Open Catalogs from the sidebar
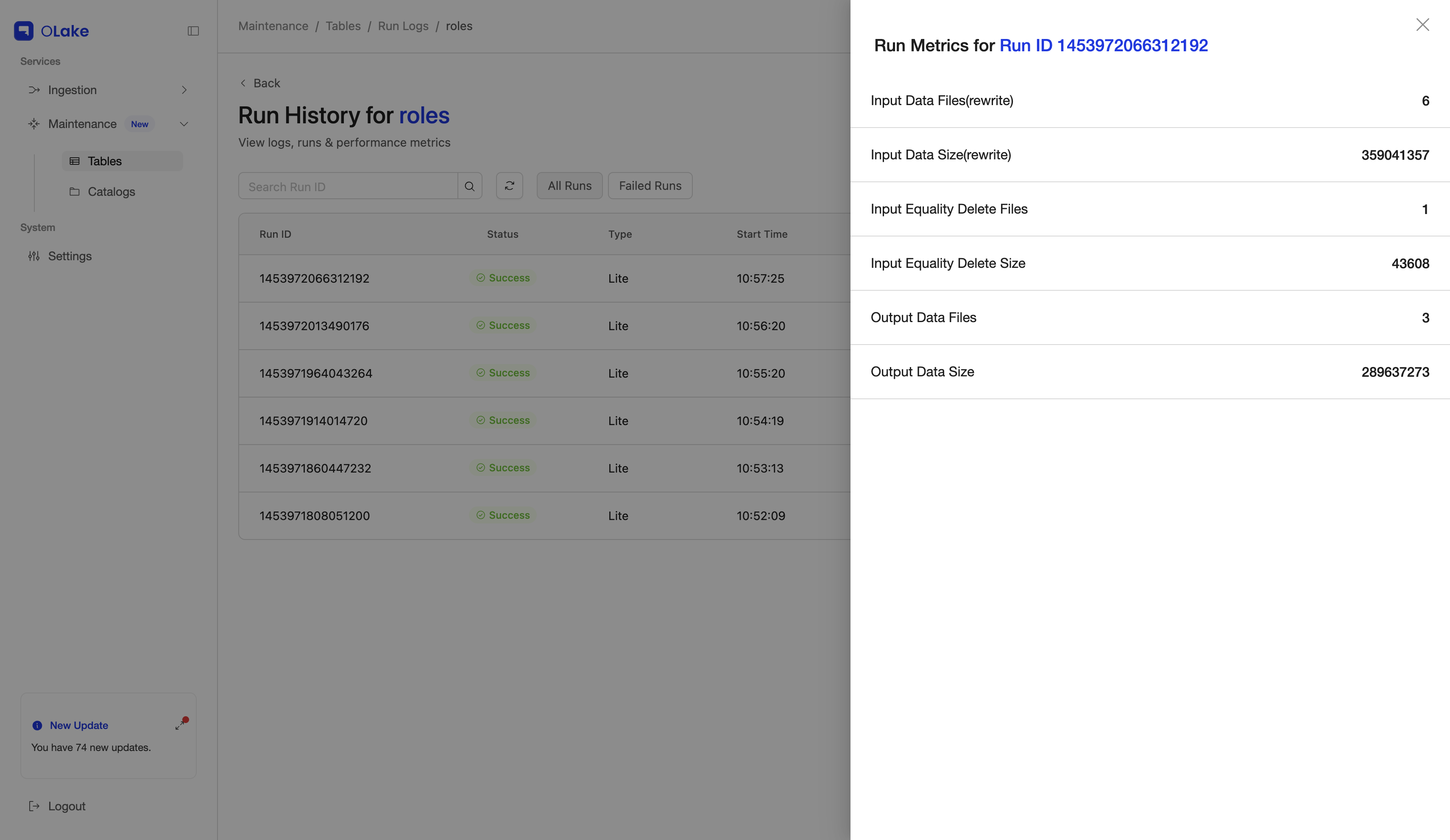 [x=112, y=192]
